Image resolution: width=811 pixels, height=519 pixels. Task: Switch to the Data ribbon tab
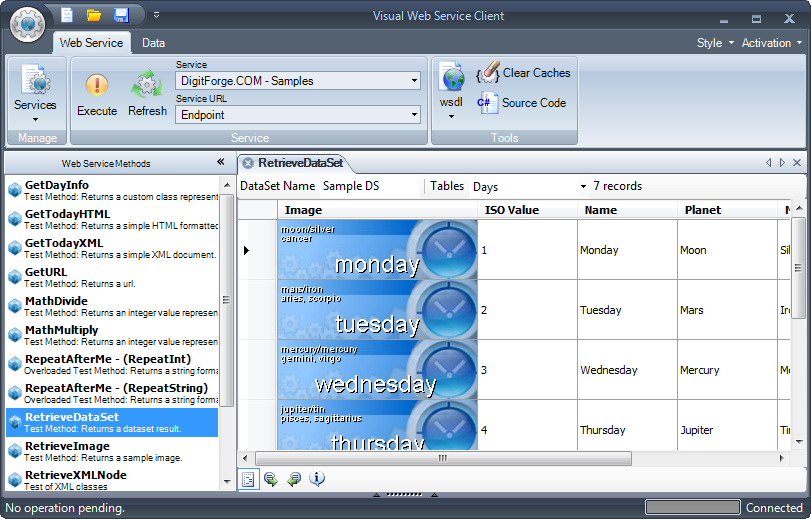click(x=153, y=43)
